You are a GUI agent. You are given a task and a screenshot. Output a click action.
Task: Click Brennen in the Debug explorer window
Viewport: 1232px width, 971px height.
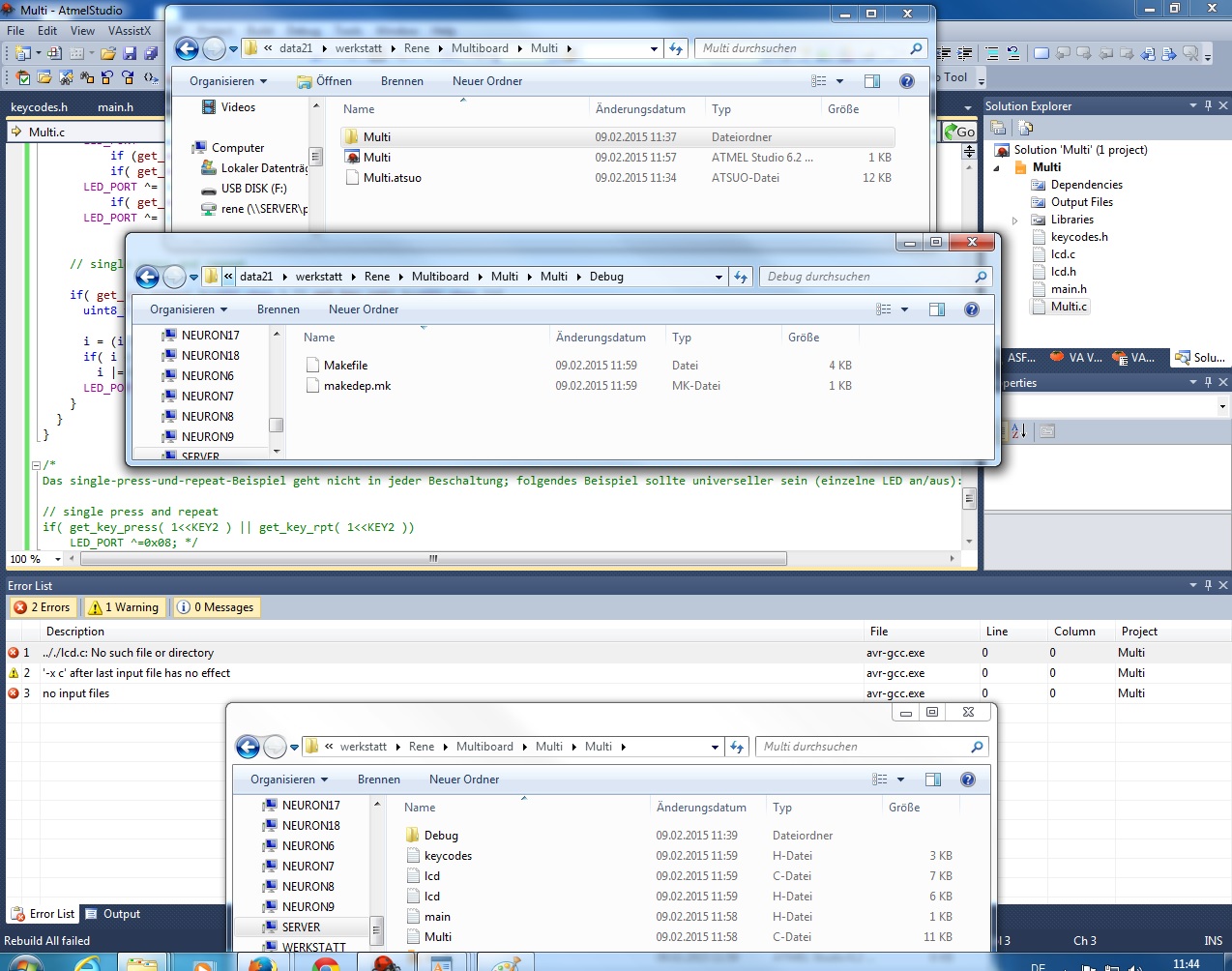pos(279,309)
